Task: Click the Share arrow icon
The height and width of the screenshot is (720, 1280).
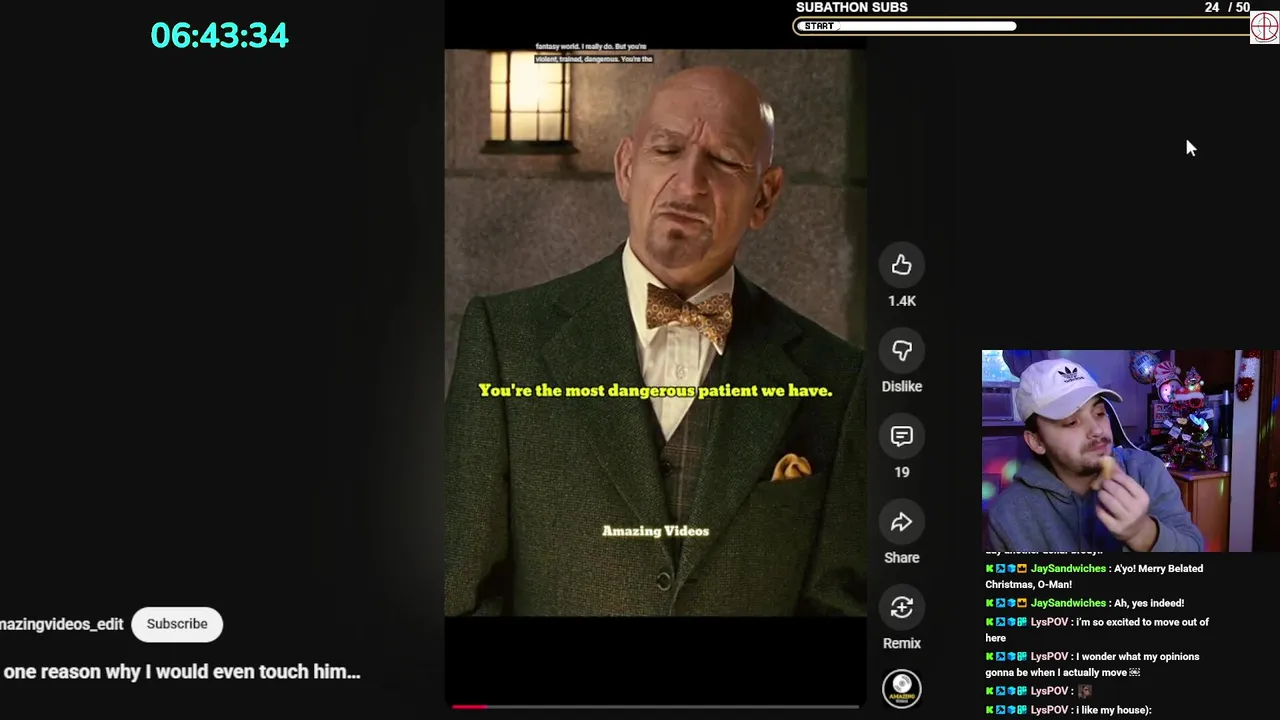Action: pyautogui.click(x=902, y=522)
